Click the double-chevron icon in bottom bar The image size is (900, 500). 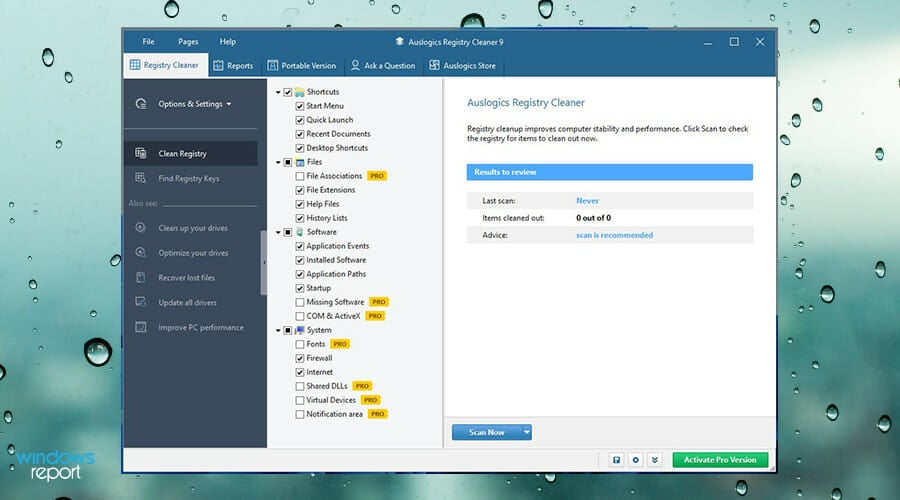coord(654,460)
